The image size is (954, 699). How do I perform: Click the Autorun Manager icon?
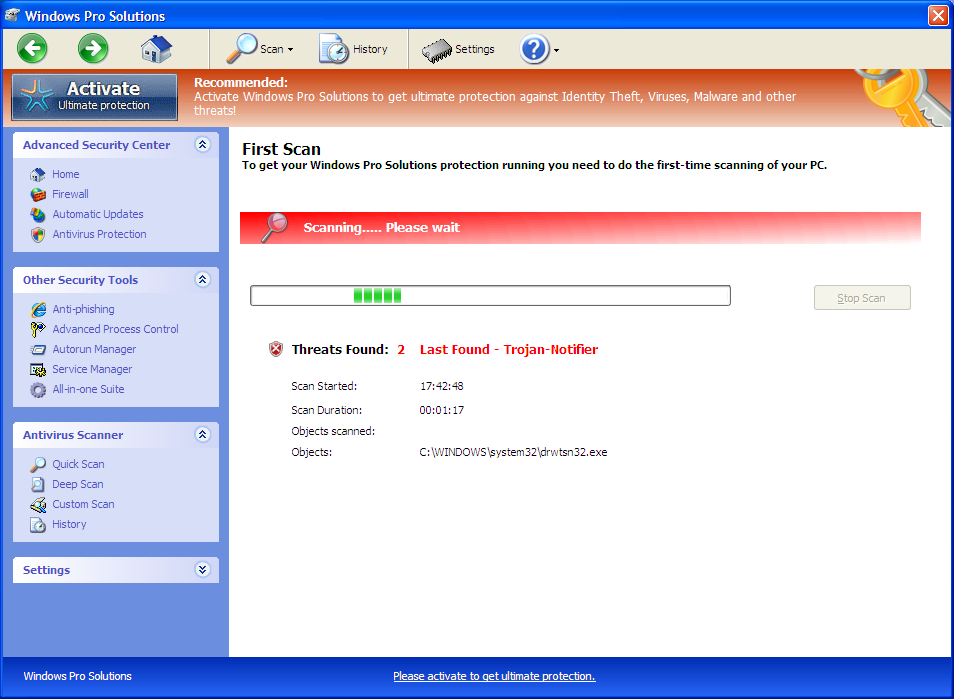tap(38, 350)
